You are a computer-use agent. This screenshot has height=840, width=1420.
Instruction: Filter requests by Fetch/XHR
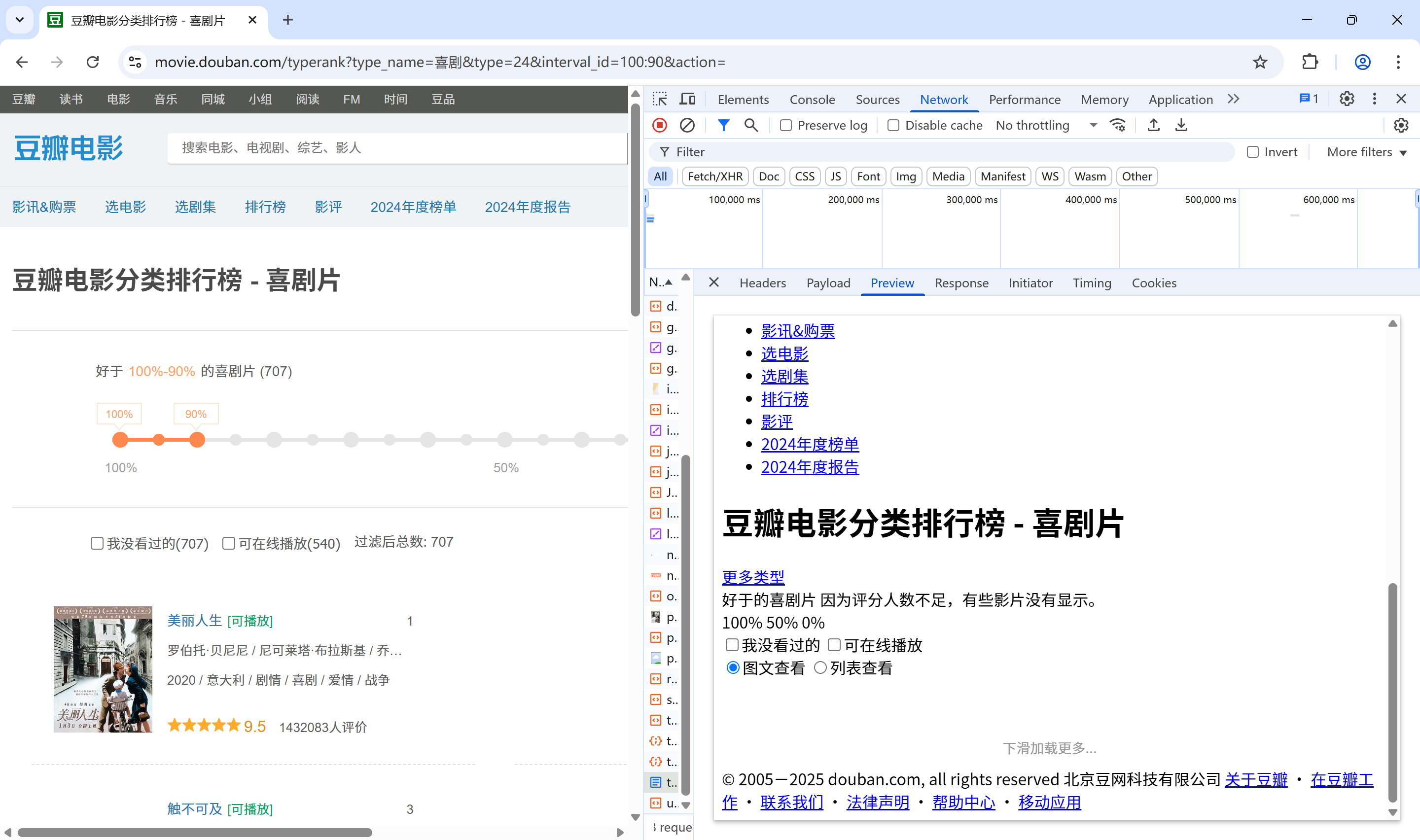[x=715, y=176]
